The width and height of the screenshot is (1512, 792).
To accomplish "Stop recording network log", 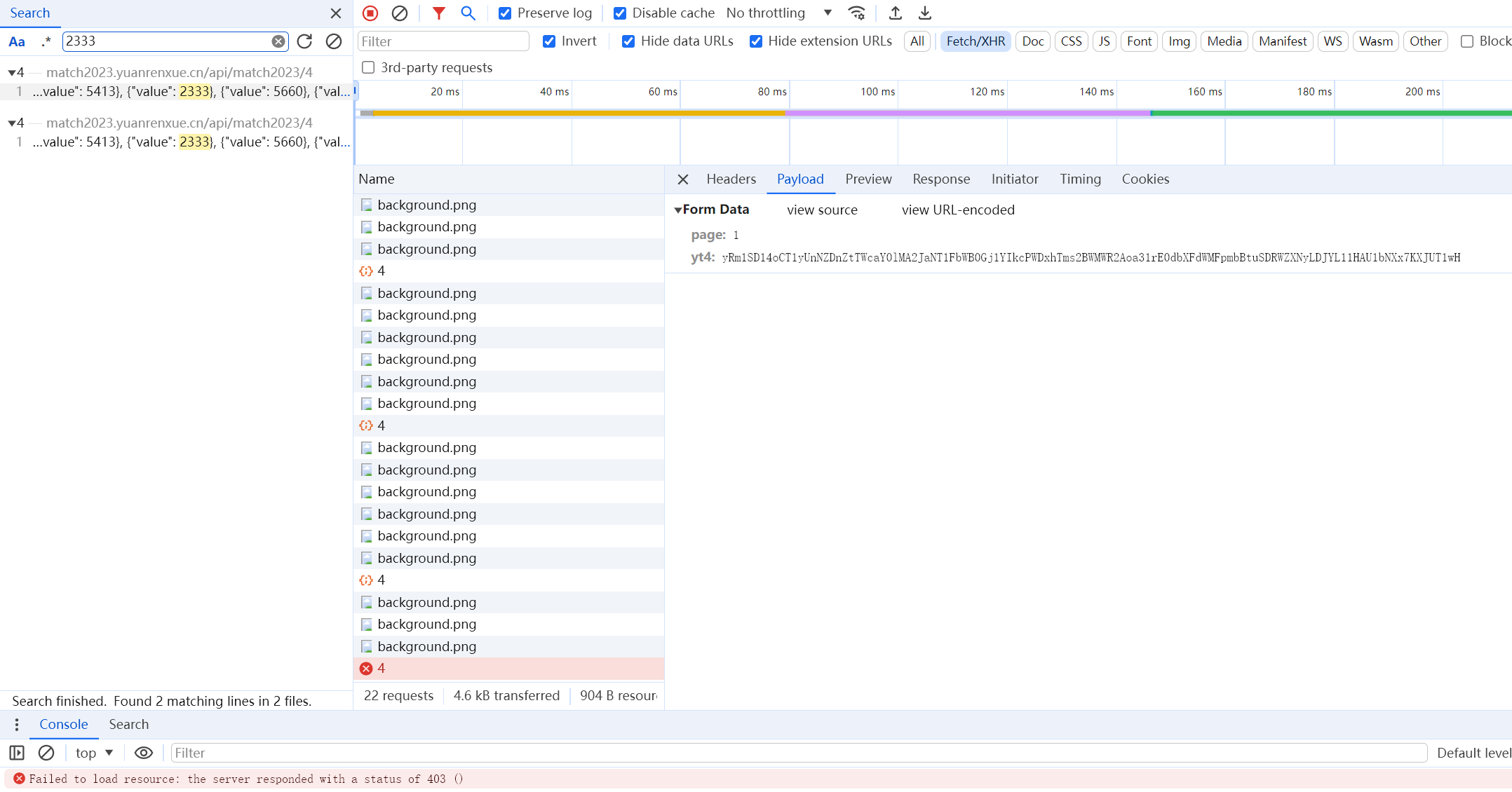I will [x=370, y=13].
